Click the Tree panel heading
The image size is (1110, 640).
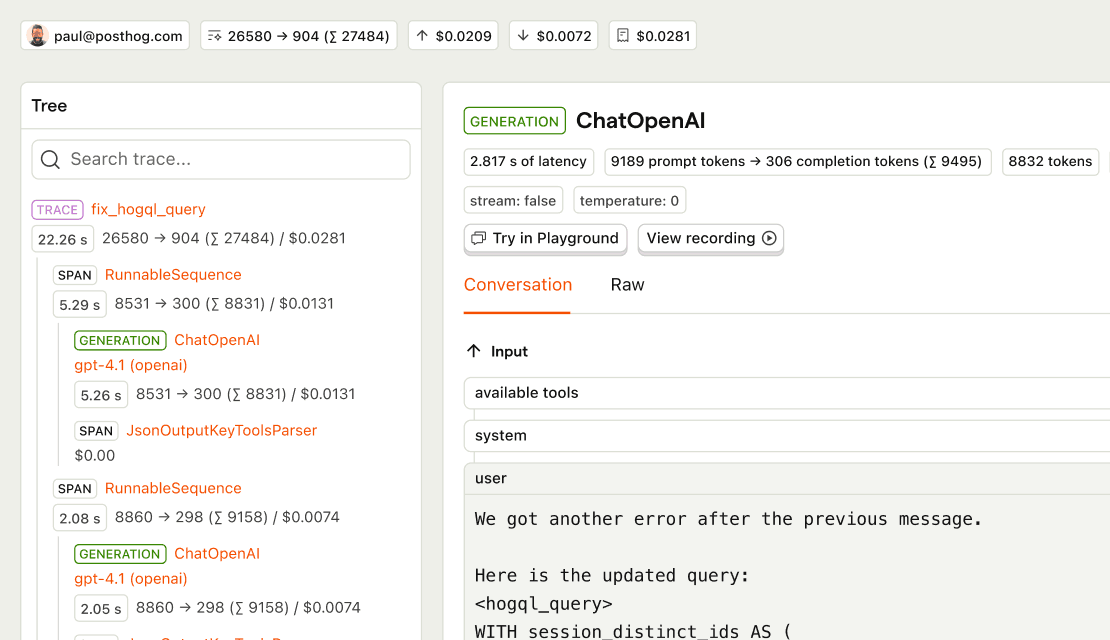coord(50,105)
